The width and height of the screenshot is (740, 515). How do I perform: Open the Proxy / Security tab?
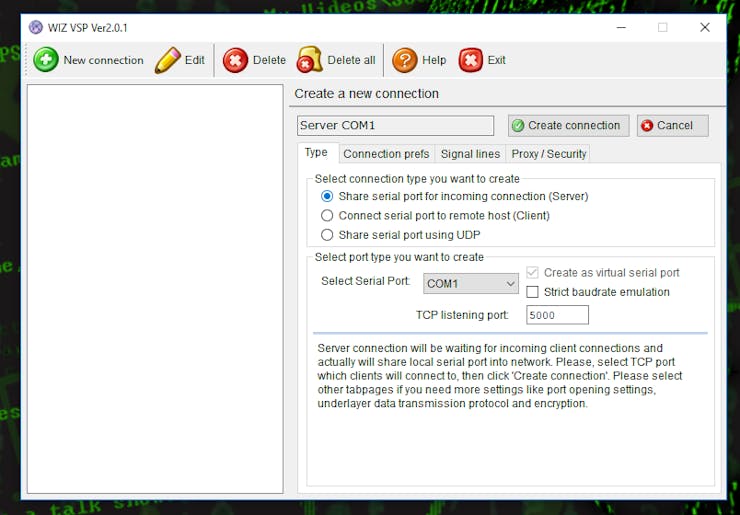[x=548, y=154]
